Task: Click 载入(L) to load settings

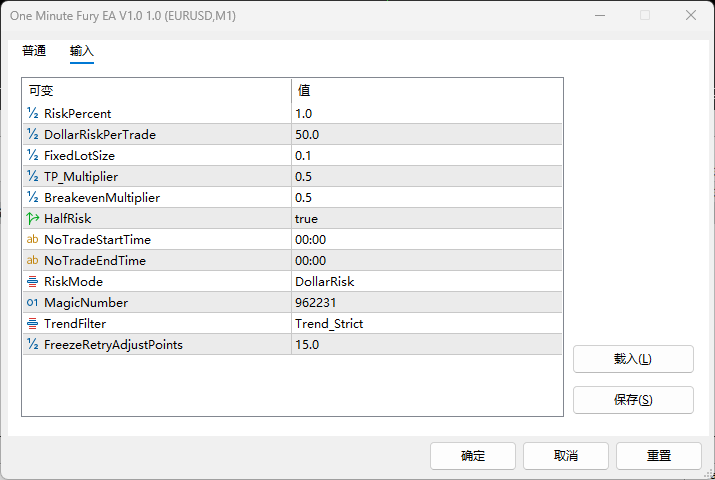Action: 632,359
